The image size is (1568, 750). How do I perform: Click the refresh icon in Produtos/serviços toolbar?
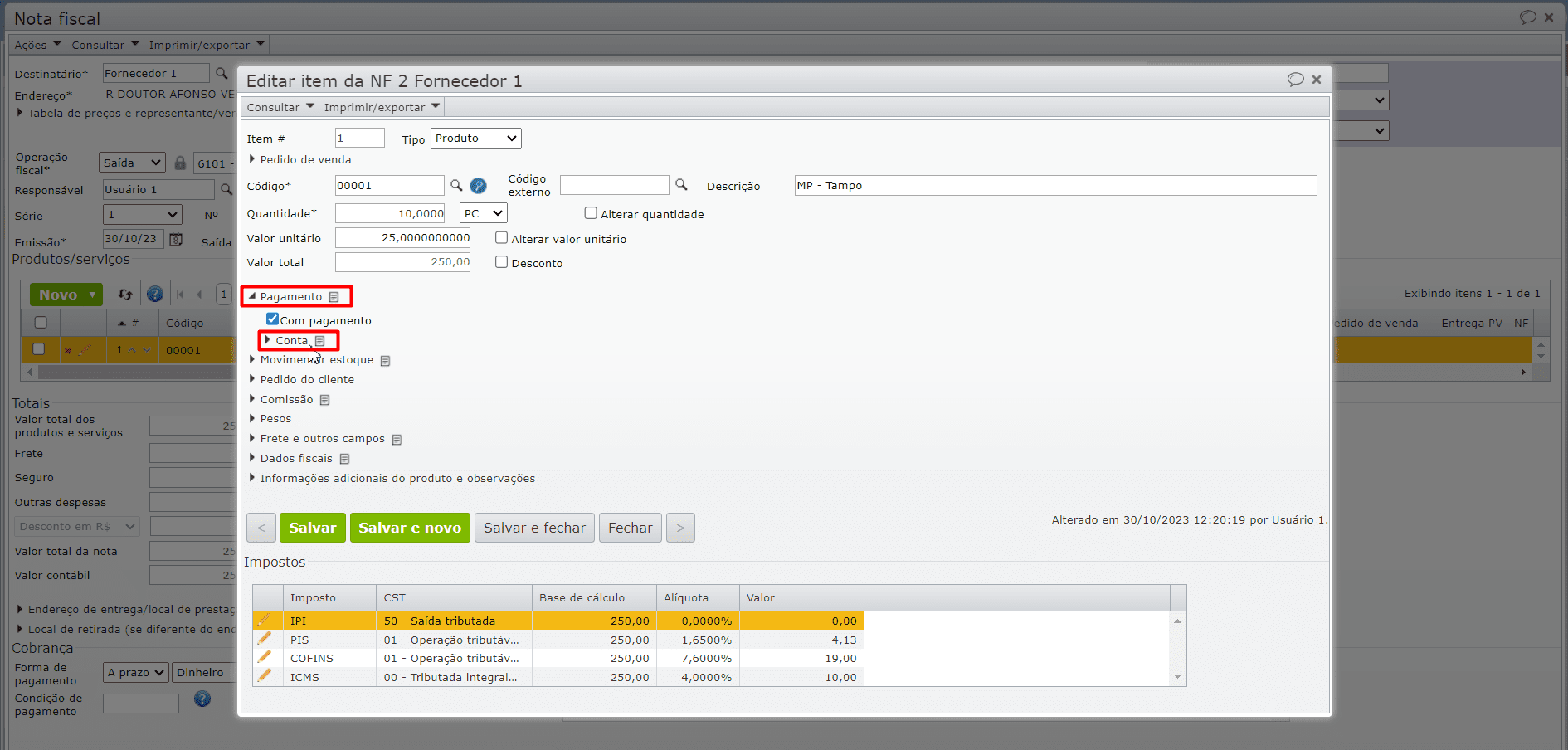coord(125,295)
